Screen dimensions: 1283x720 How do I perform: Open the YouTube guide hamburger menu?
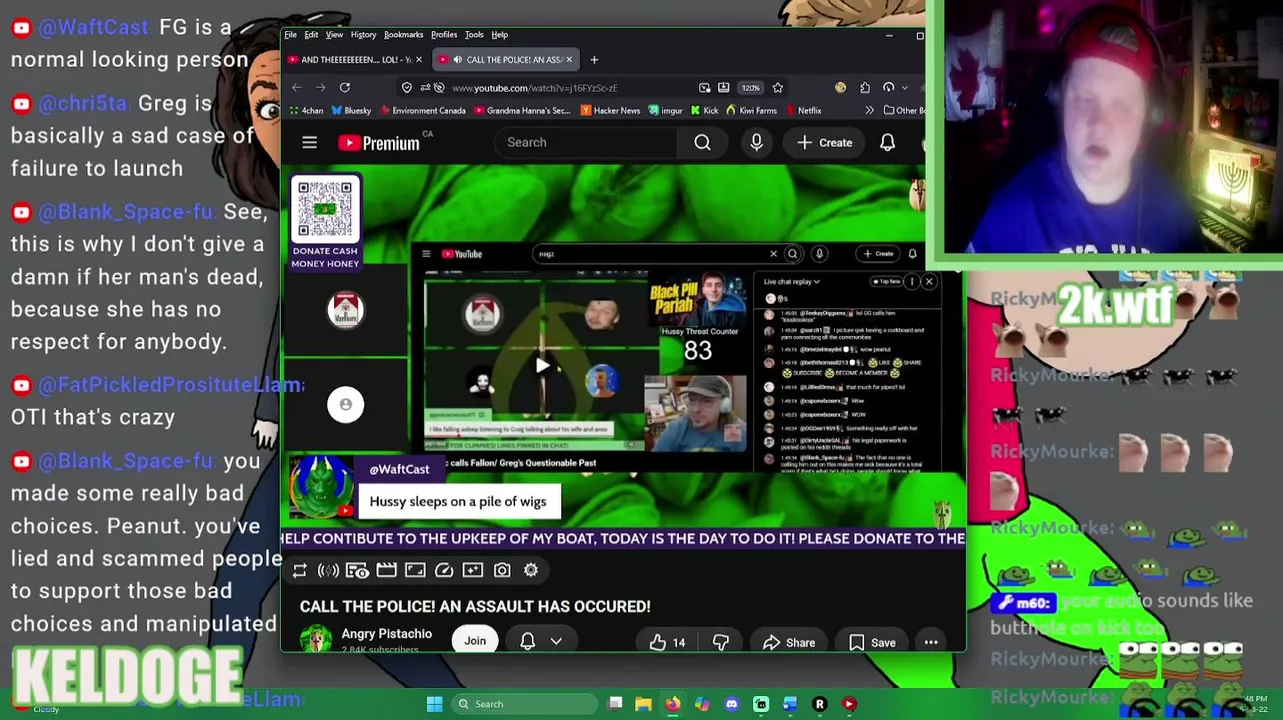tap(310, 143)
